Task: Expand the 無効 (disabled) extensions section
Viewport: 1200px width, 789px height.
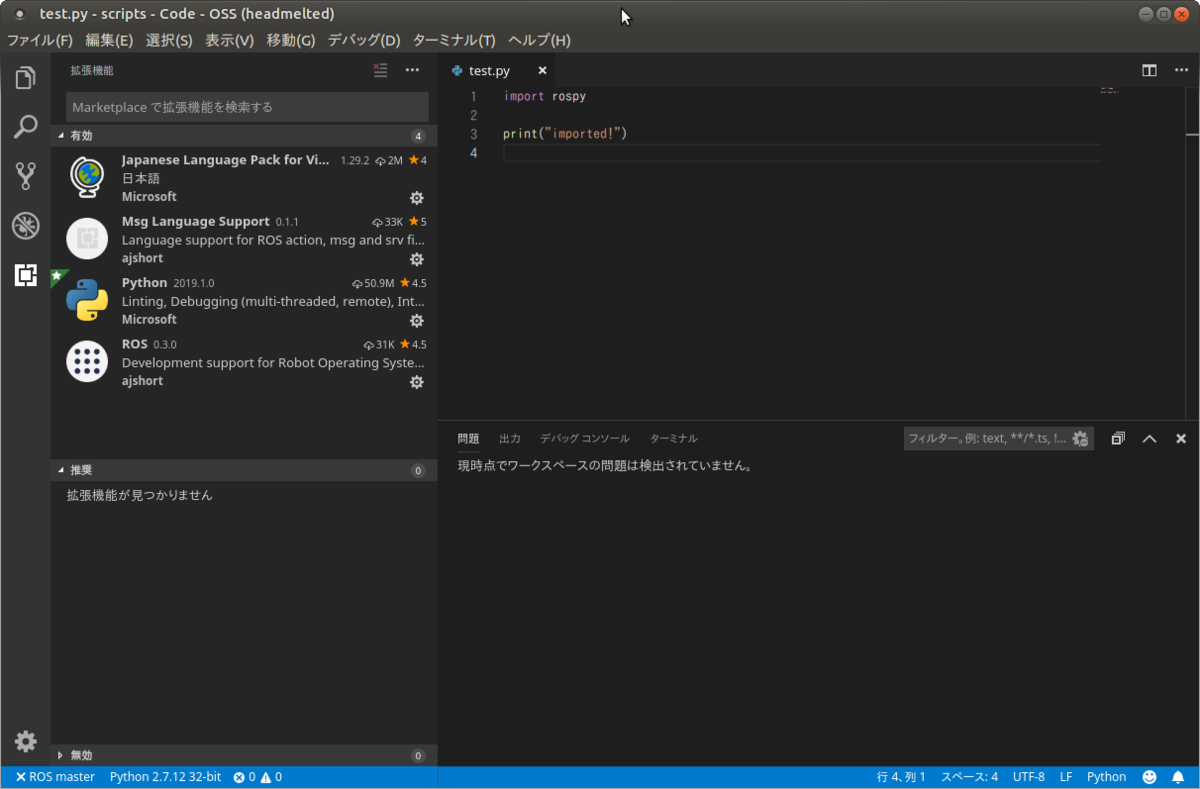Action: pyautogui.click(x=244, y=755)
